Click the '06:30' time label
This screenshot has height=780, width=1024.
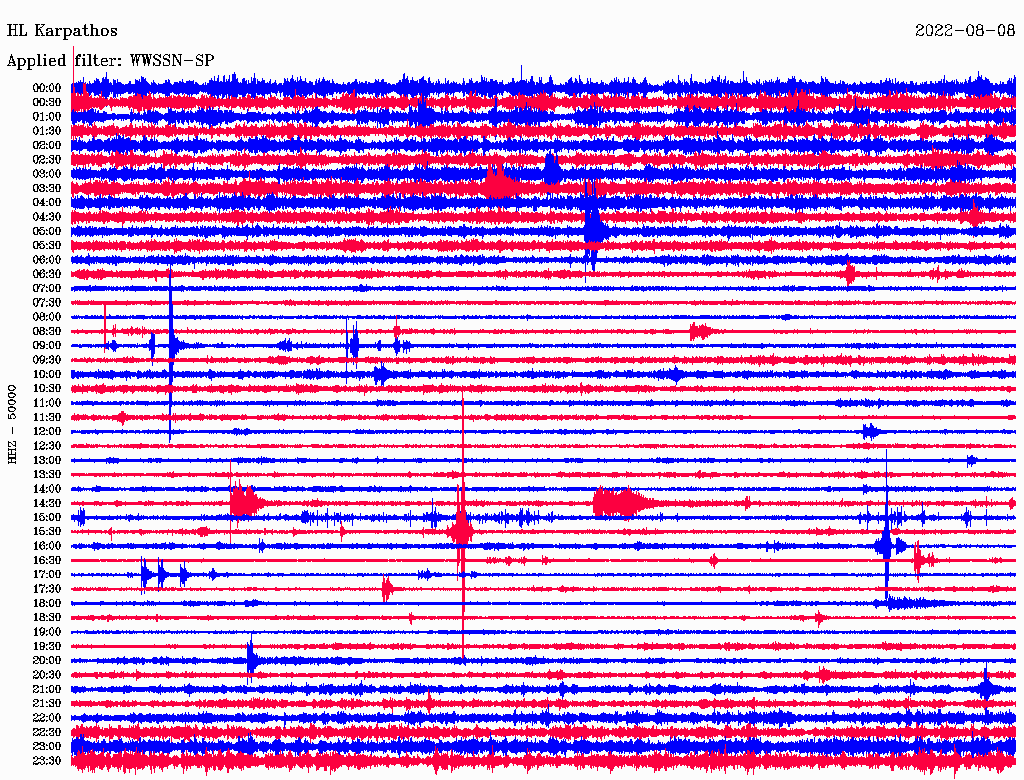[47, 274]
